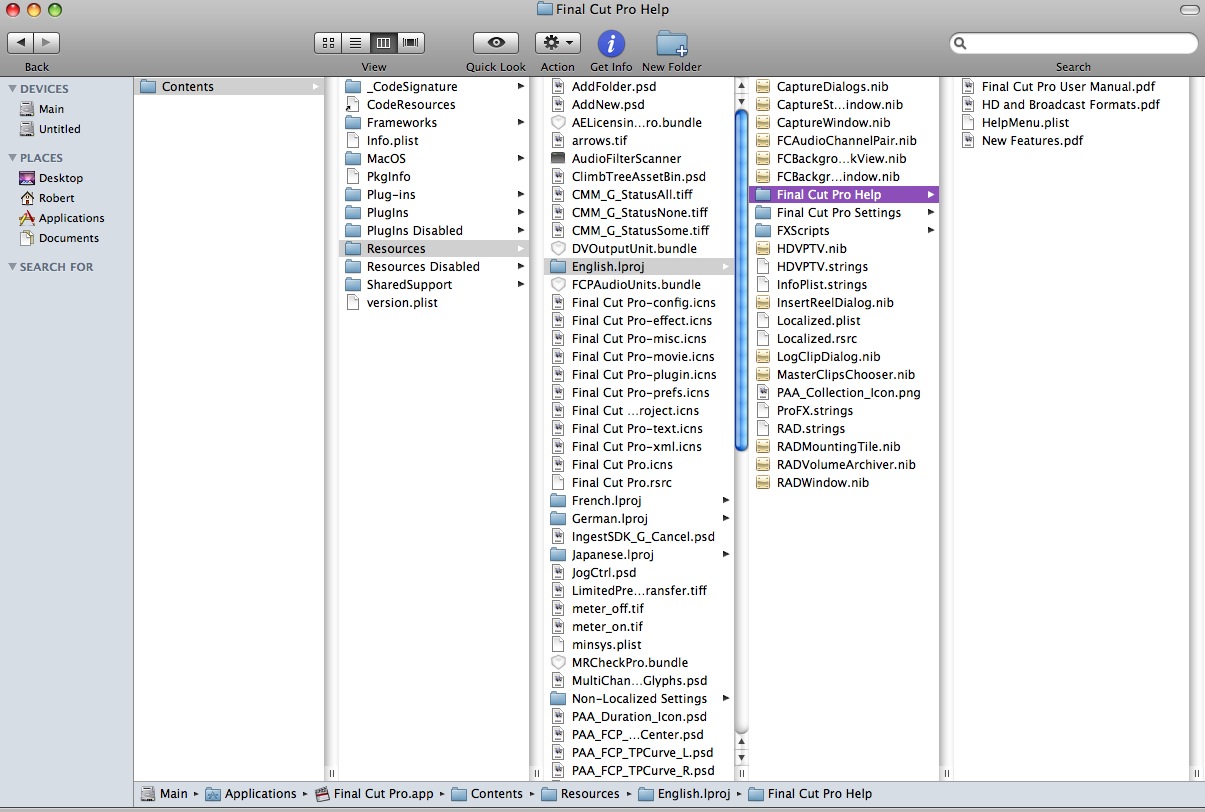This screenshot has width=1205, height=812.
Task: Switch to Cover Flow view
Action: click(411, 43)
